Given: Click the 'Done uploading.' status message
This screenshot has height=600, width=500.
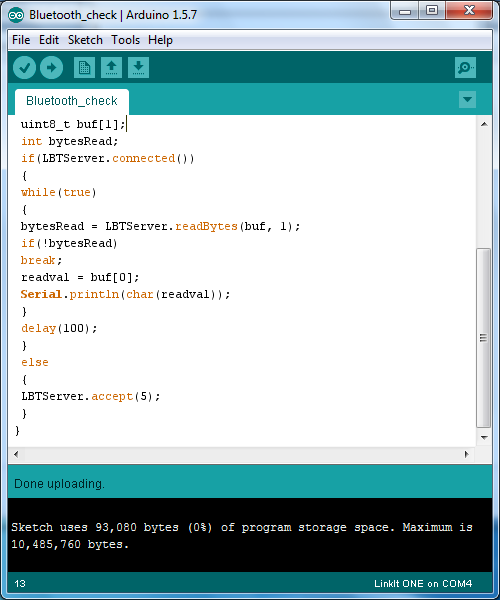Looking at the screenshot, I should (59, 484).
